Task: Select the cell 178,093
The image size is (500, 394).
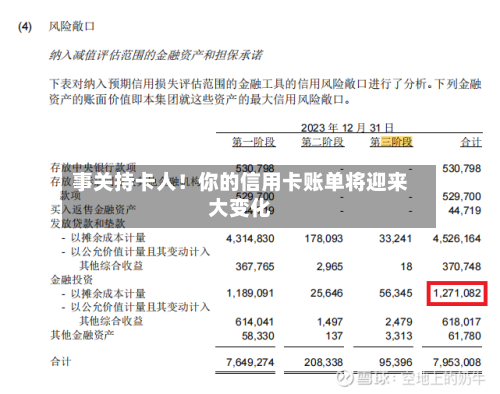Action: 324,239
